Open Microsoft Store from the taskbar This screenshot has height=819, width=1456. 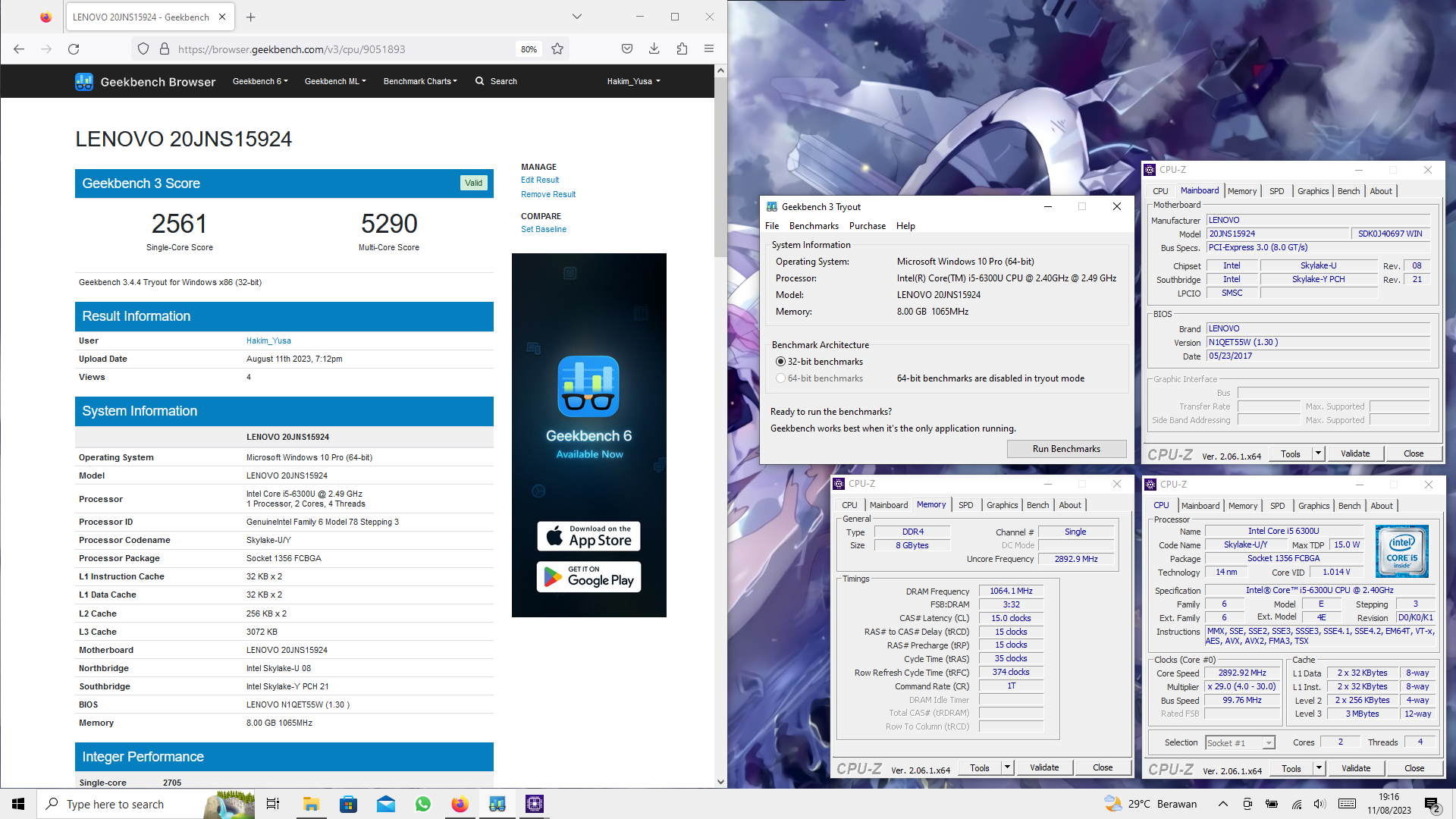348,804
